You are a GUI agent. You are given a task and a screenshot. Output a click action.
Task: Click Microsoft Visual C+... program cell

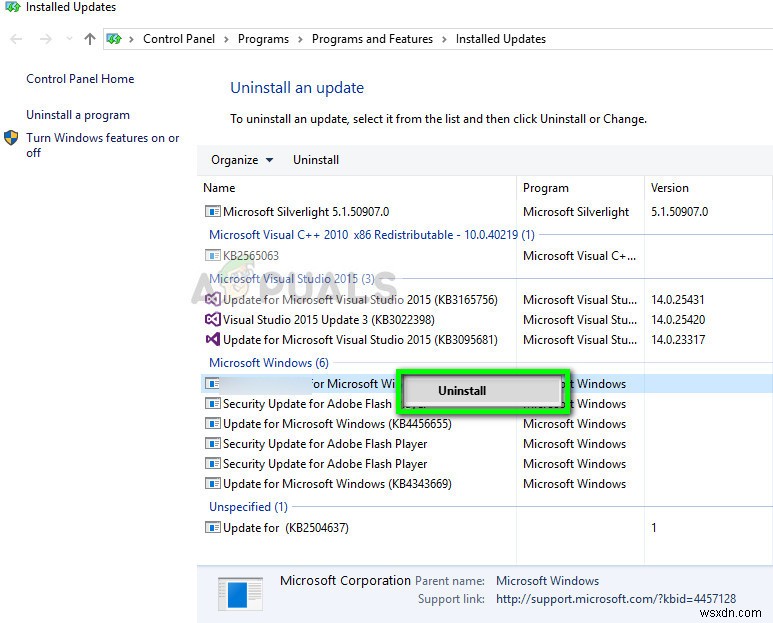(x=579, y=256)
